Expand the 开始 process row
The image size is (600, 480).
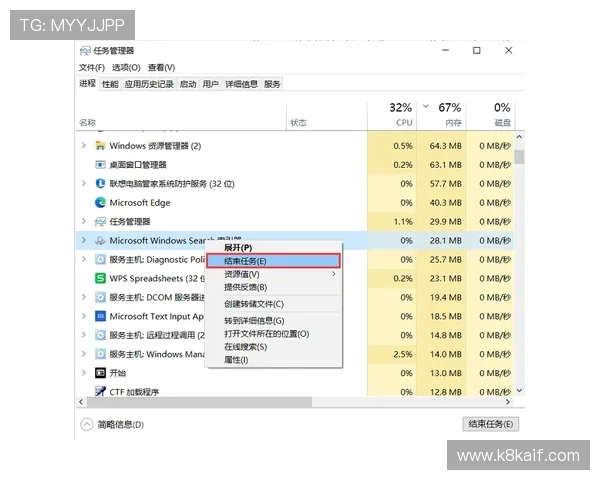point(84,373)
